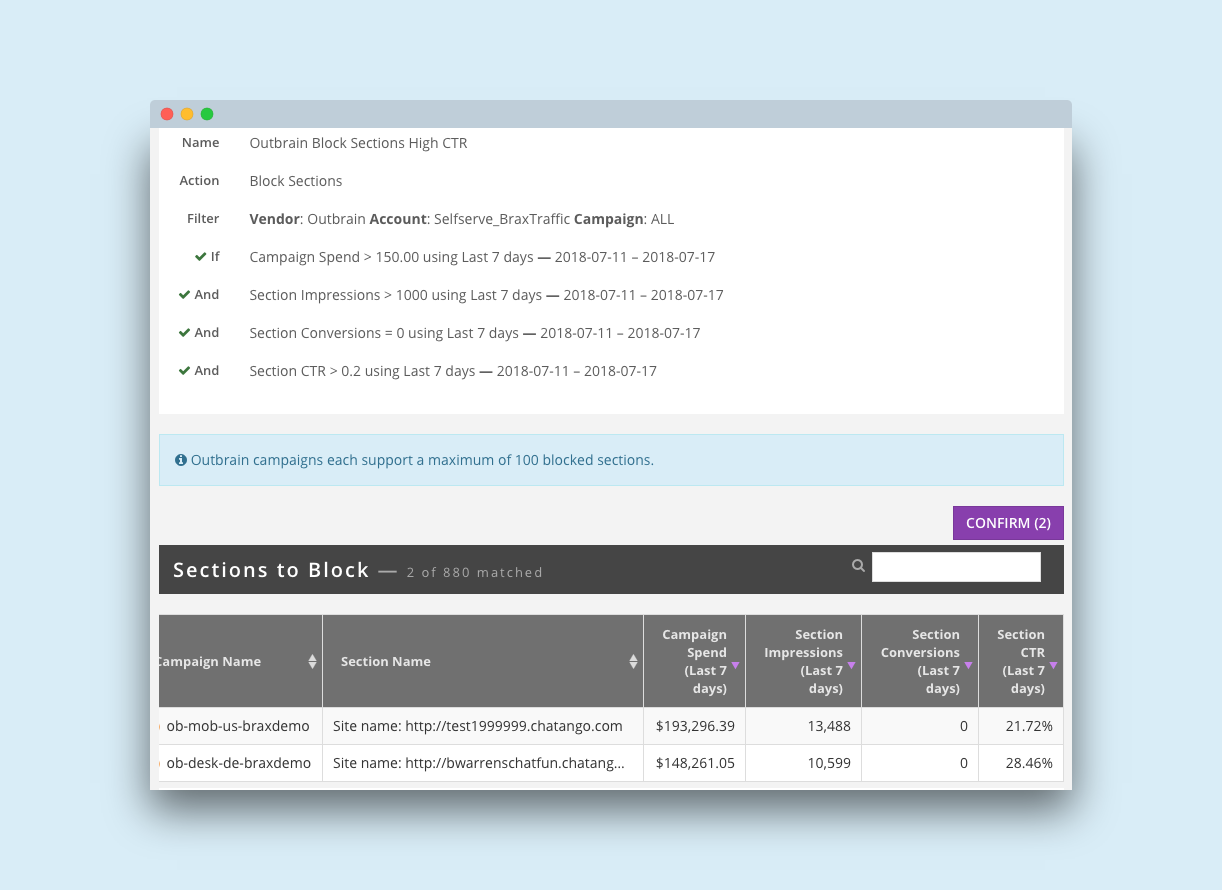Click the Block Sections action text

296,181
